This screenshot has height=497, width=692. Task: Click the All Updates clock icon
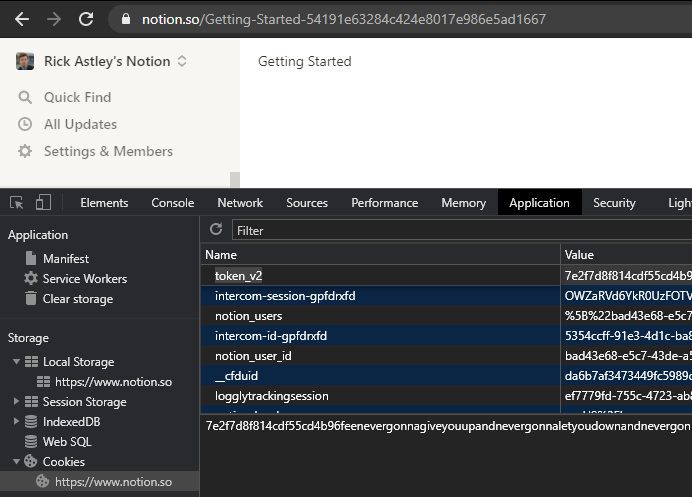click(25, 124)
